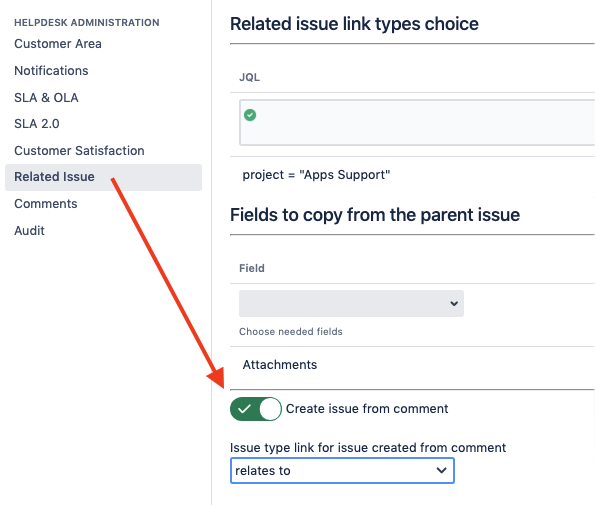Open Customer Area in sidebar
Image resolution: width=595 pixels, height=505 pixels.
click(x=58, y=44)
